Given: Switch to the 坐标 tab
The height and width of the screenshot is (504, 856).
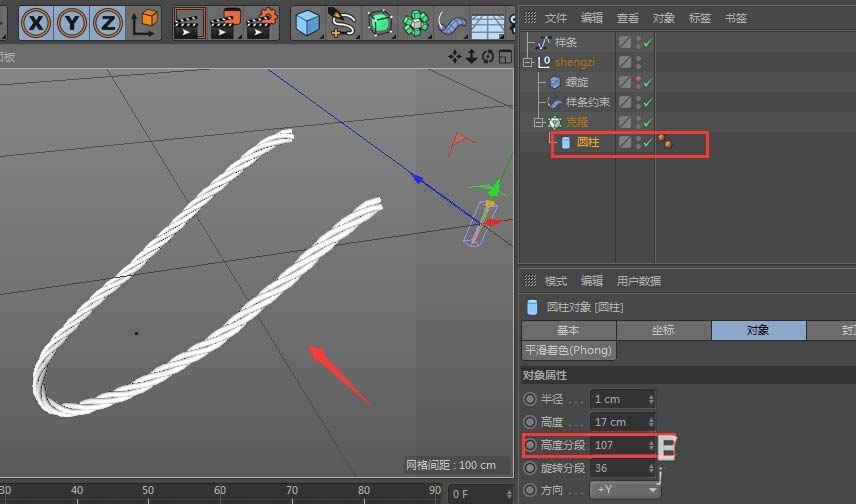Looking at the screenshot, I should [661, 330].
